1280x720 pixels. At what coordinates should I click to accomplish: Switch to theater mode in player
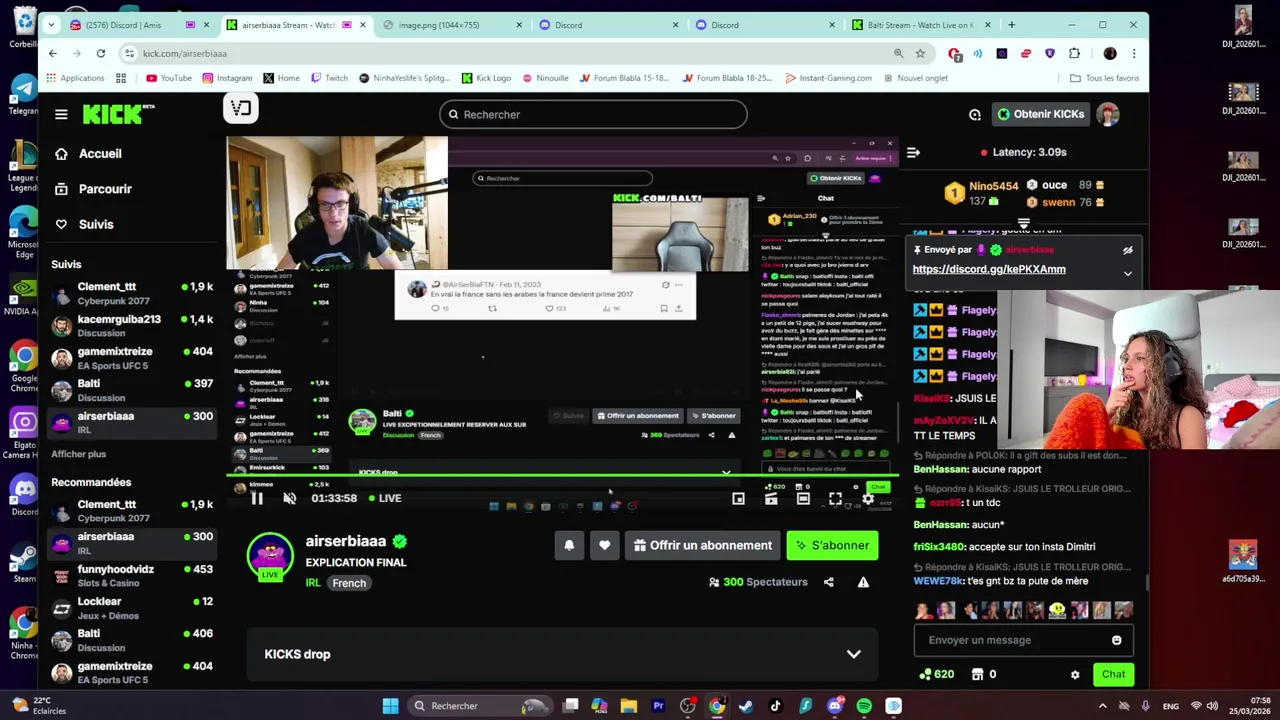pos(803,498)
